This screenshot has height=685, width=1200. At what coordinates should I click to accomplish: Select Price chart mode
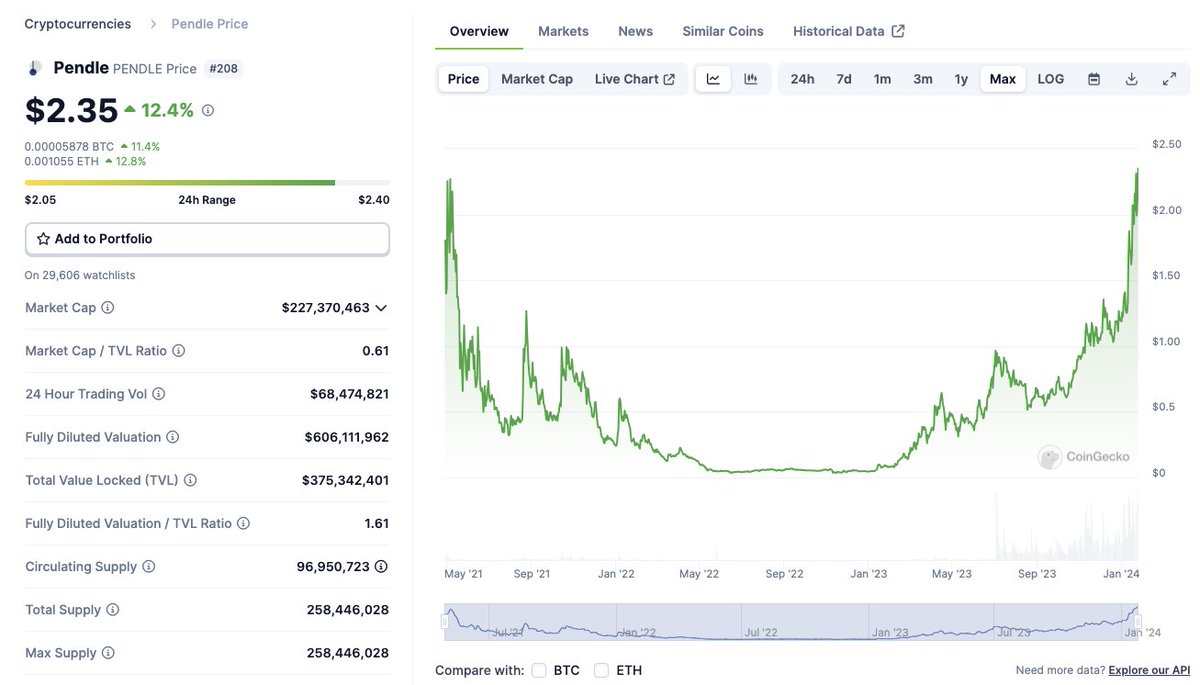[x=464, y=79]
